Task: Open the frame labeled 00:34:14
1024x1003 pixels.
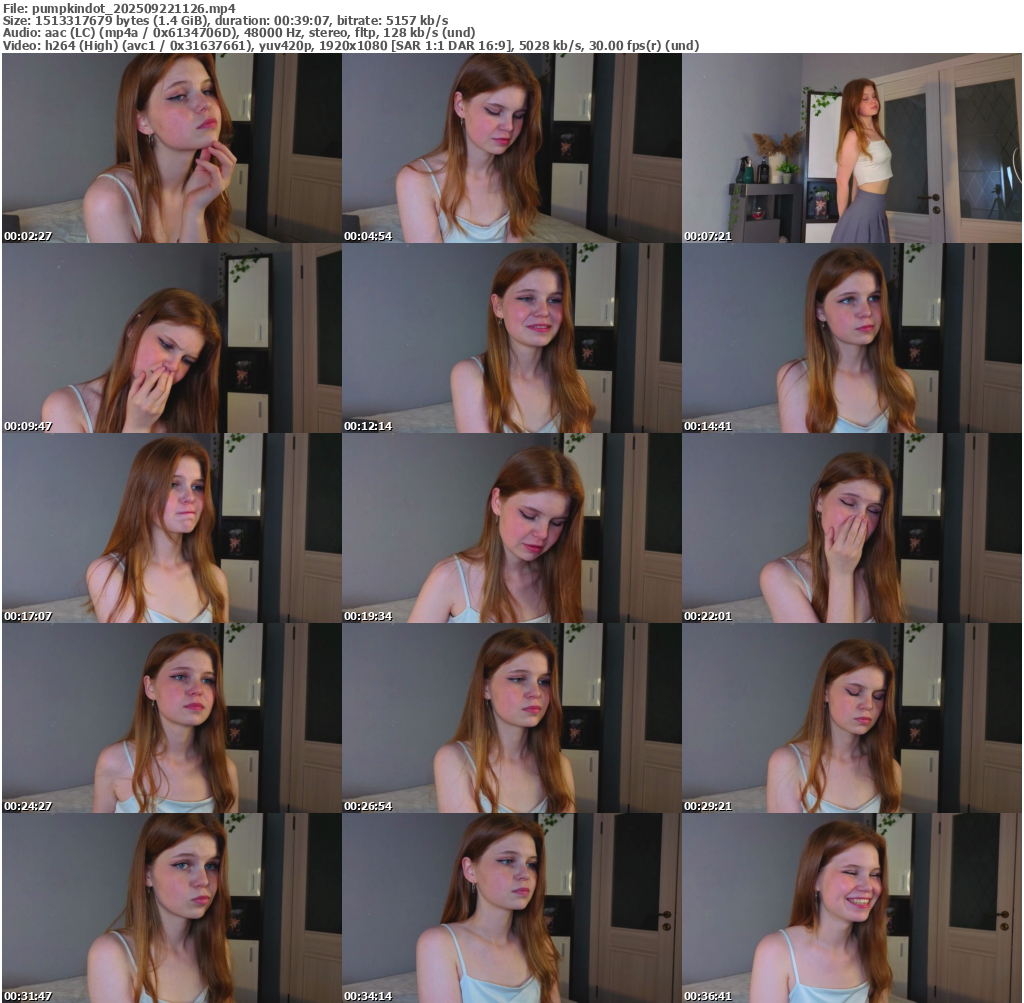Action: coord(511,908)
